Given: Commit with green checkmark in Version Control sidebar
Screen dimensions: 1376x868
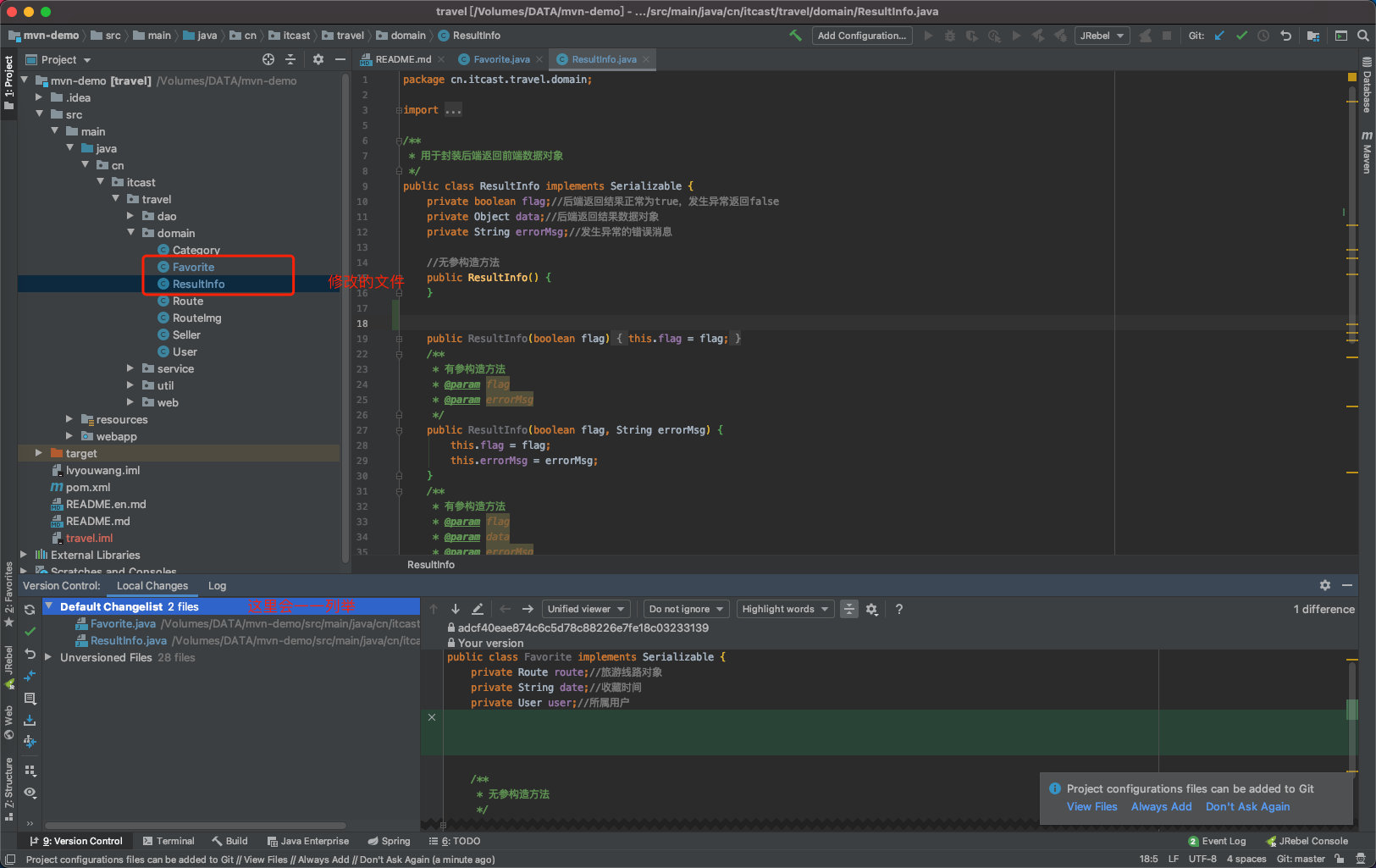Looking at the screenshot, I should click(30, 632).
